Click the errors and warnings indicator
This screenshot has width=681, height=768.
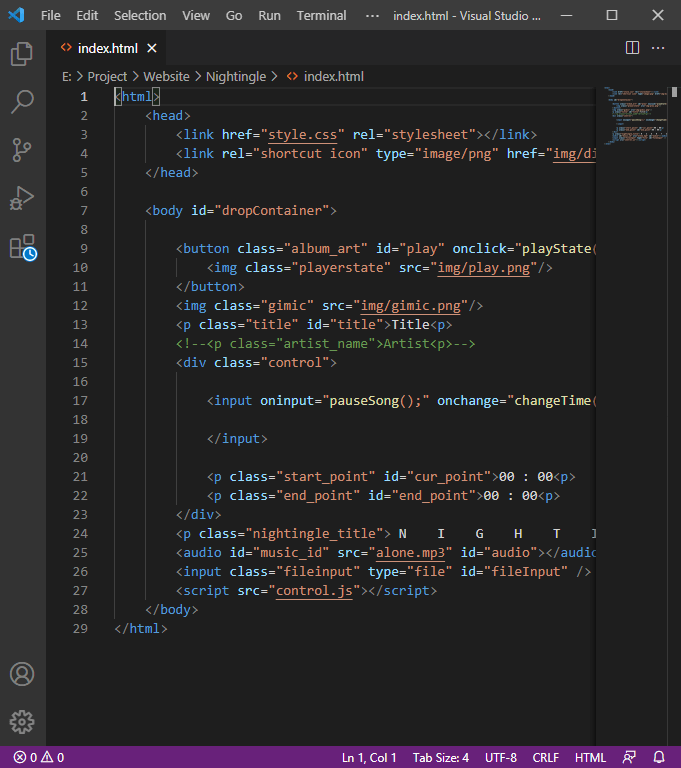coord(39,757)
